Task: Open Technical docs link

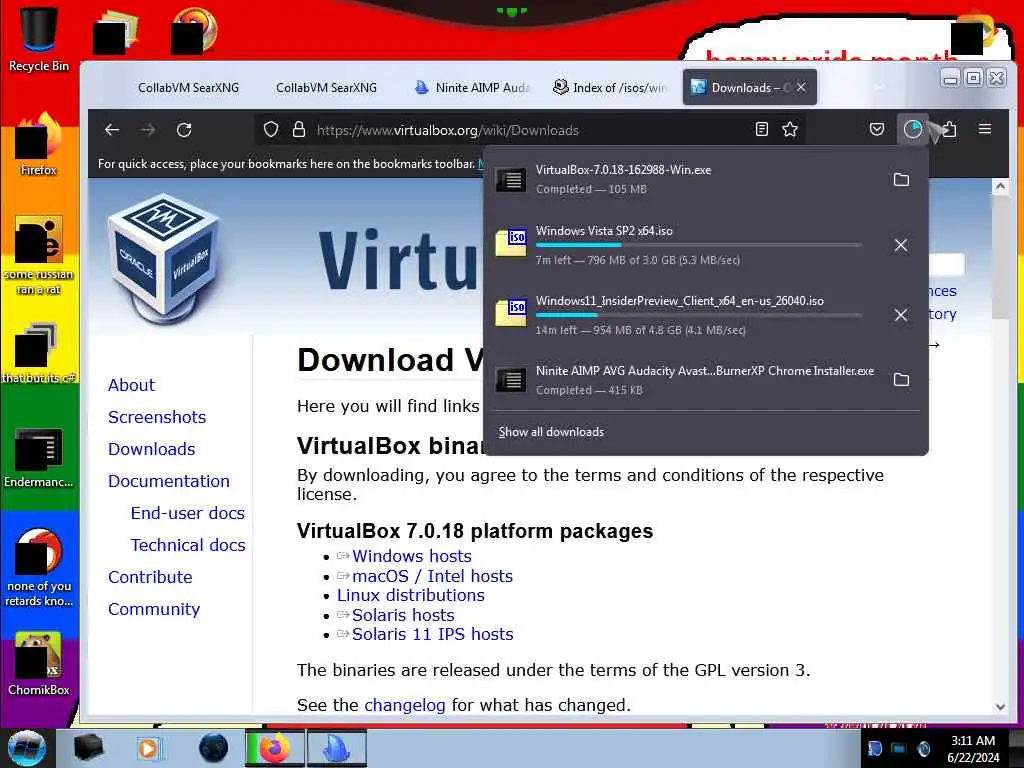Action: point(188,545)
